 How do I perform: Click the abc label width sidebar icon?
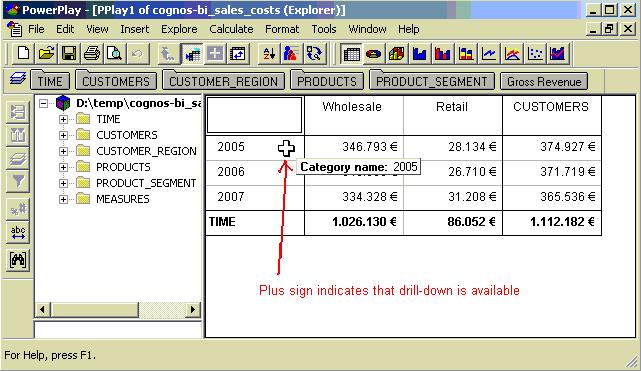point(18,232)
